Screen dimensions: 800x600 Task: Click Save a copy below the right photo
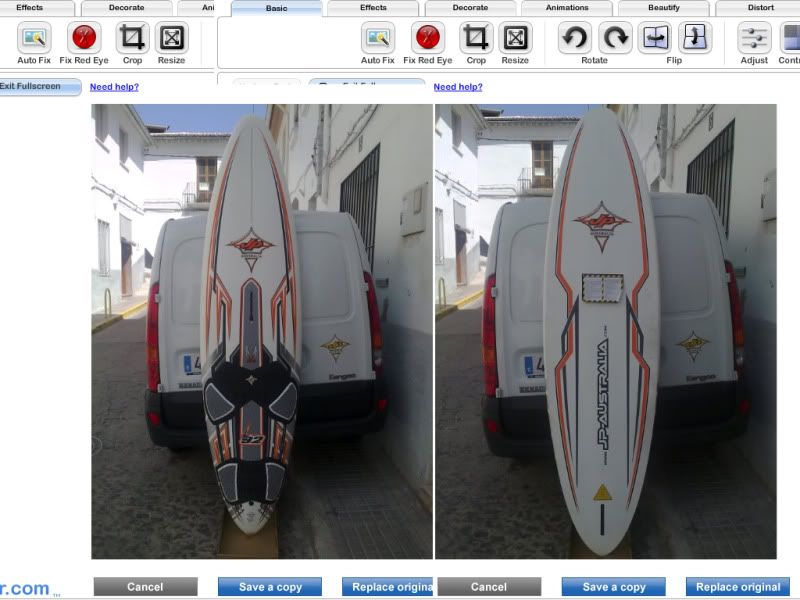tap(614, 587)
